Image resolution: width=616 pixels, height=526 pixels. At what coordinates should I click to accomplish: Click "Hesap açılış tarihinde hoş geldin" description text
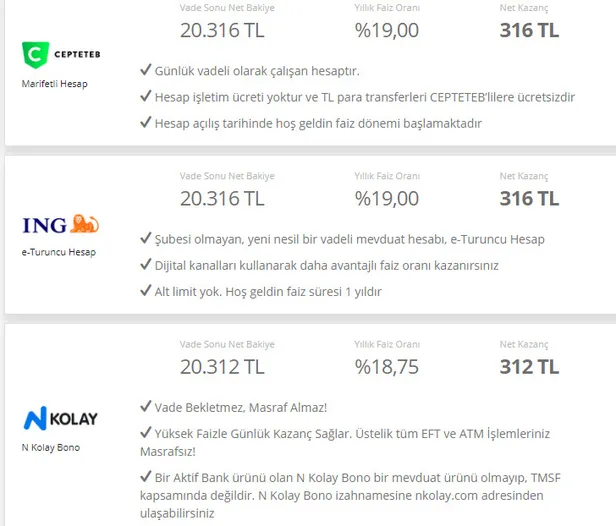[318, 123]
